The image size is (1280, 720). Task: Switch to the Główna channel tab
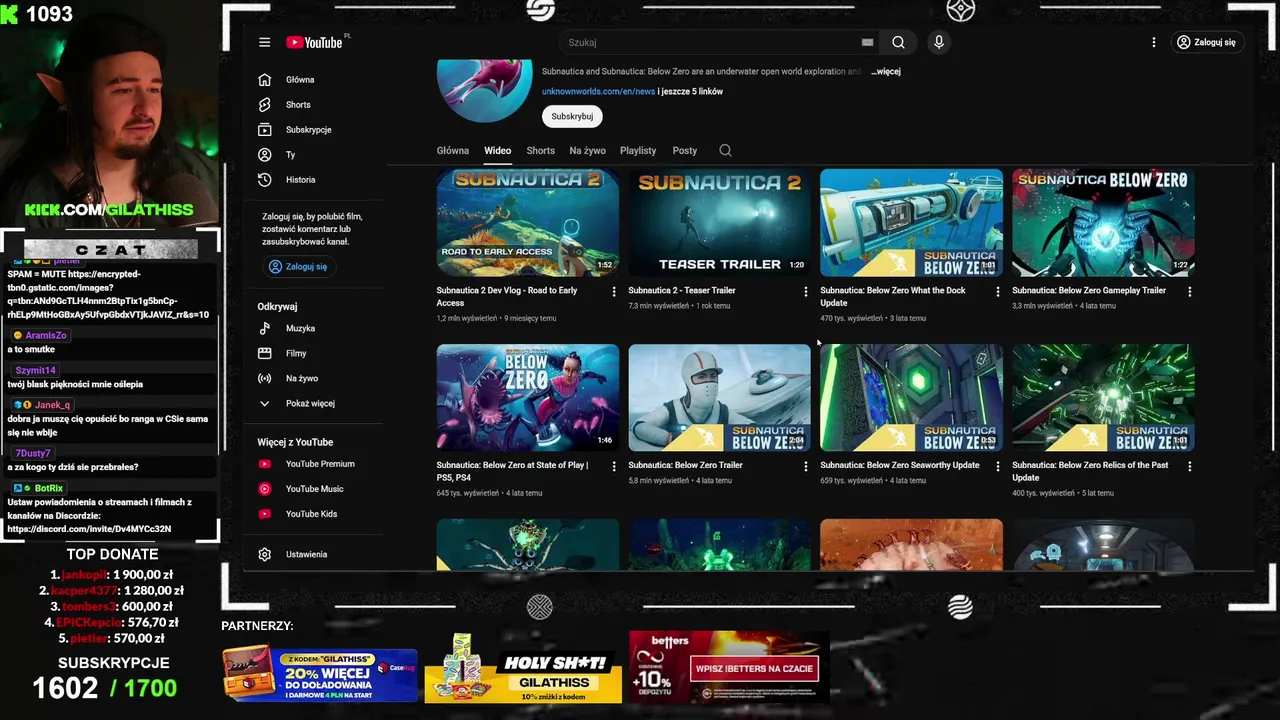(x=452, y=150)
